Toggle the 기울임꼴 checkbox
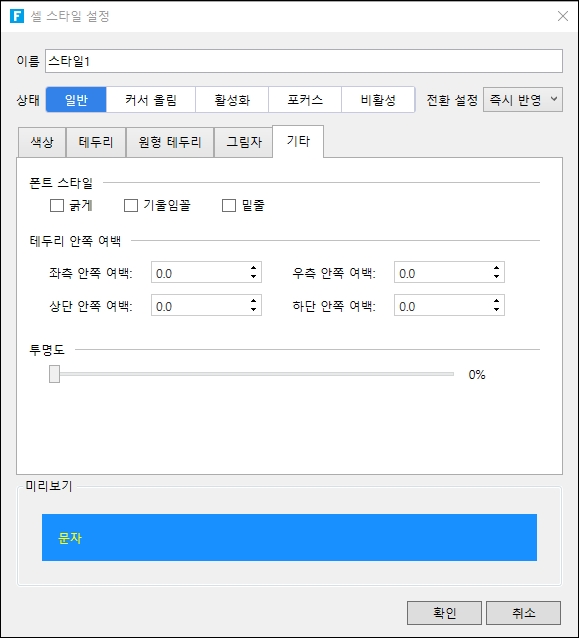This screenshot has height=638, width=579. pyautogui.click(x=131, y=205)
